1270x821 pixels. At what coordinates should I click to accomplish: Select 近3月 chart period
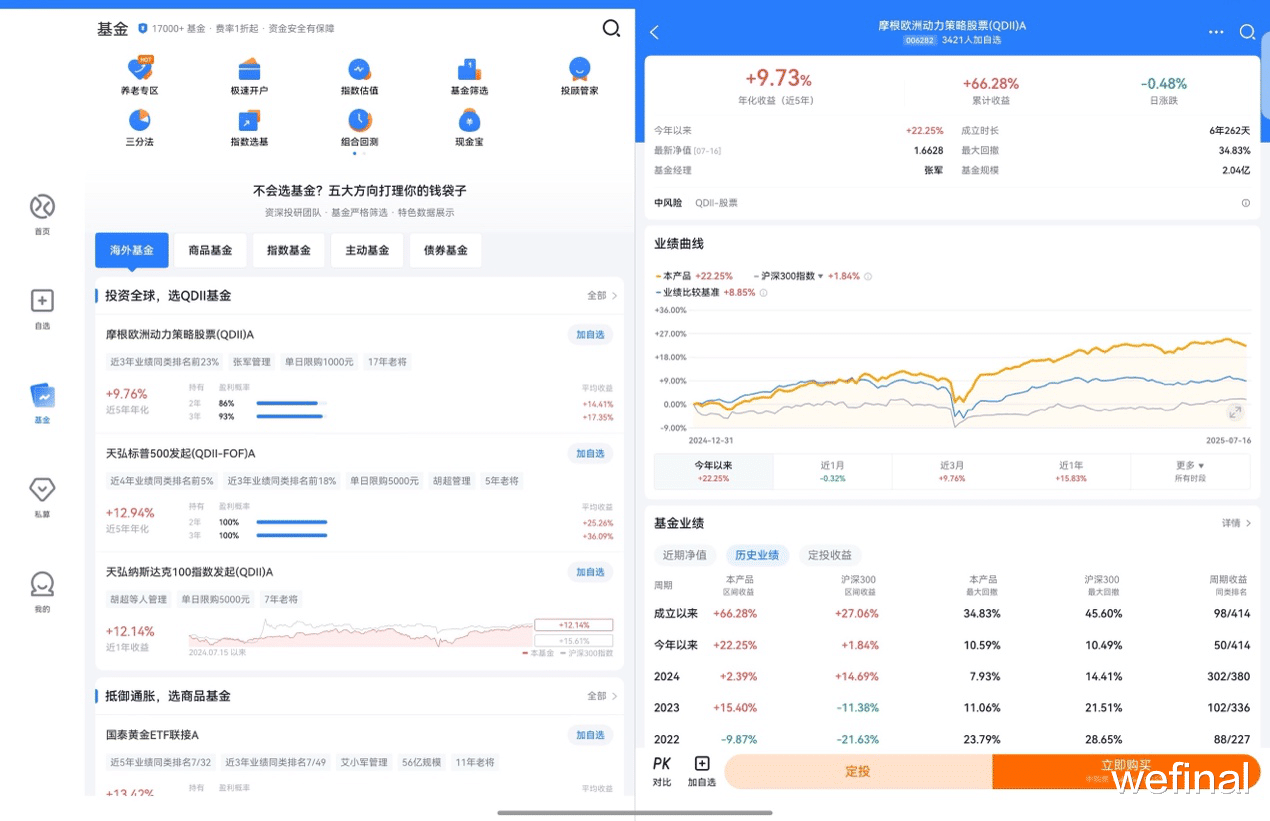[x=952, y=471]
